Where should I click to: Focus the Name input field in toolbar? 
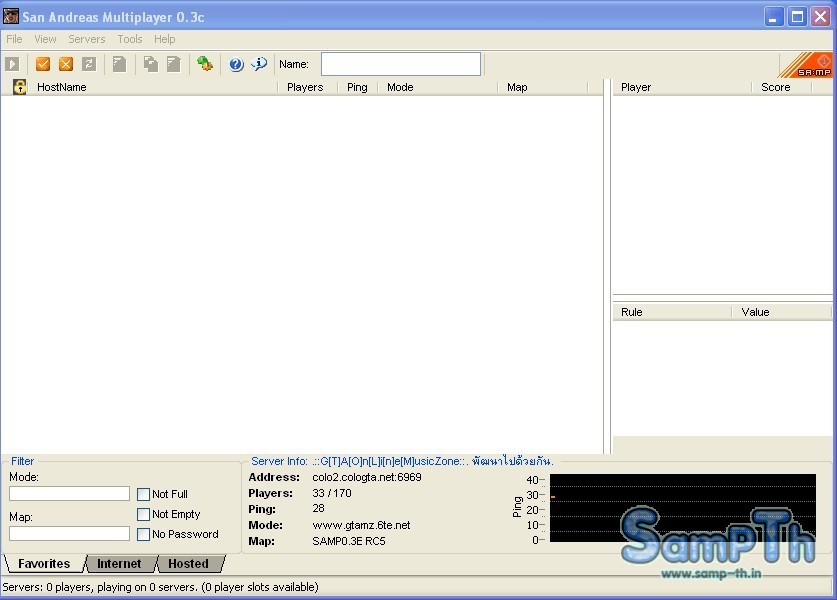pos(401,64)
